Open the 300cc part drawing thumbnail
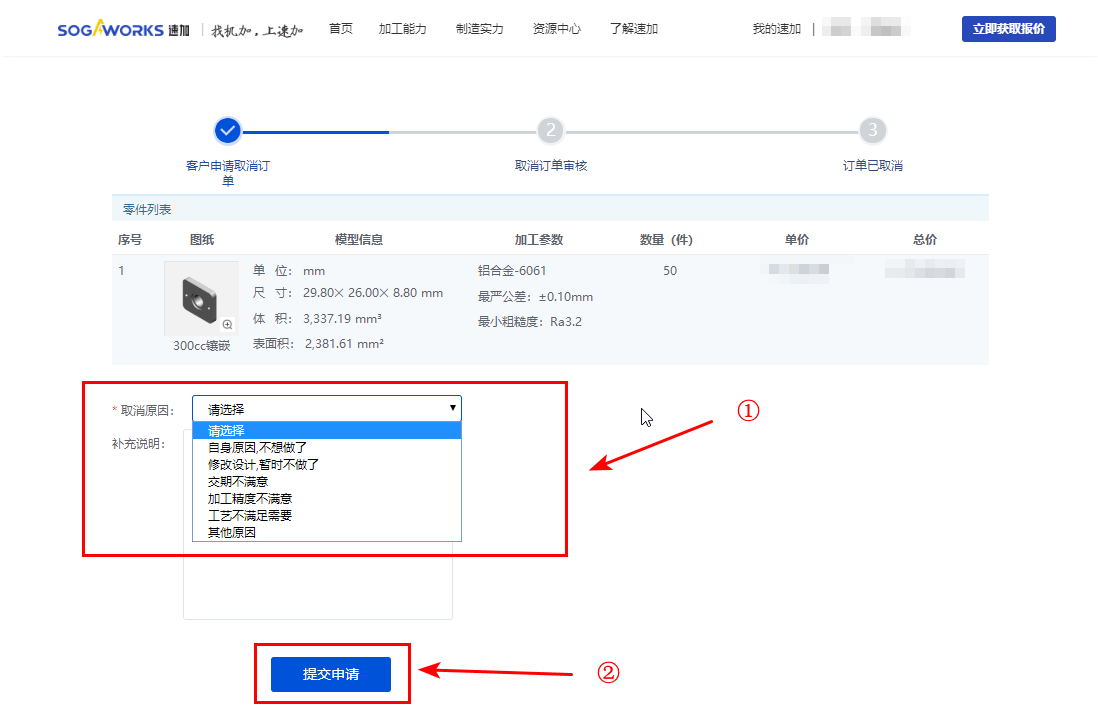1098x716 pixels. (x=201, y=298)
